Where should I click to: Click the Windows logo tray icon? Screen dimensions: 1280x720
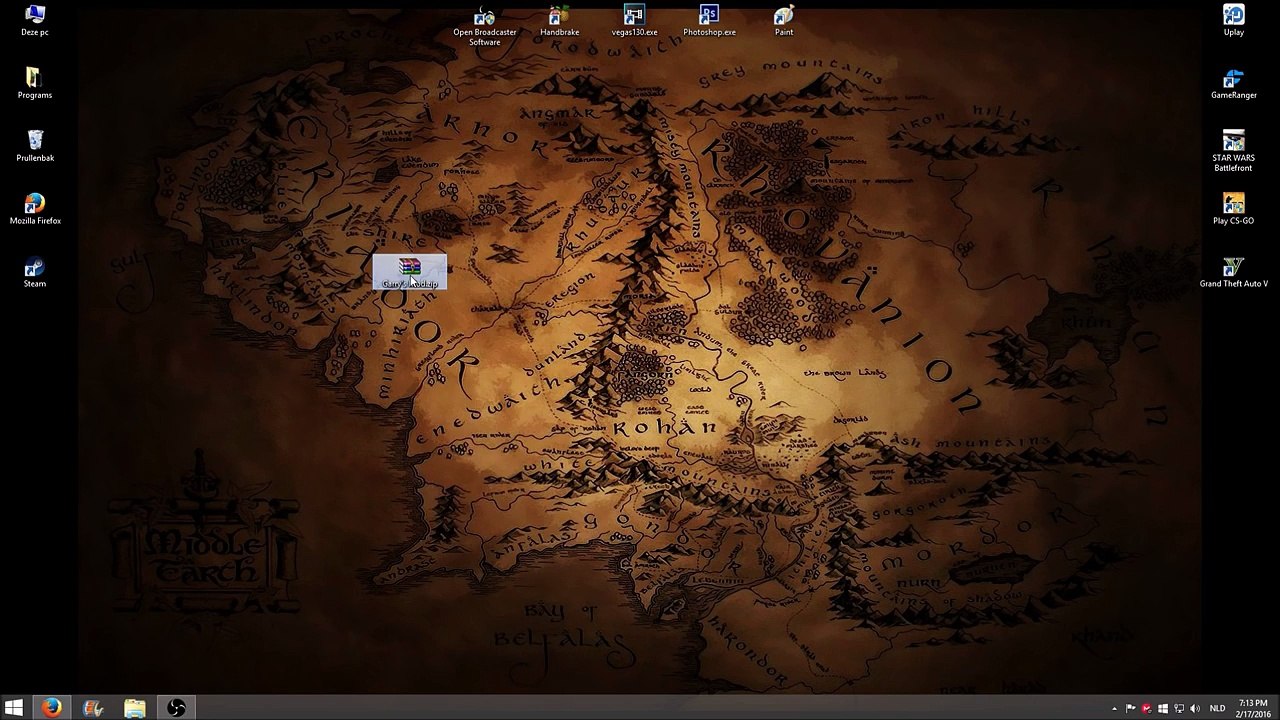point(1162,709)
